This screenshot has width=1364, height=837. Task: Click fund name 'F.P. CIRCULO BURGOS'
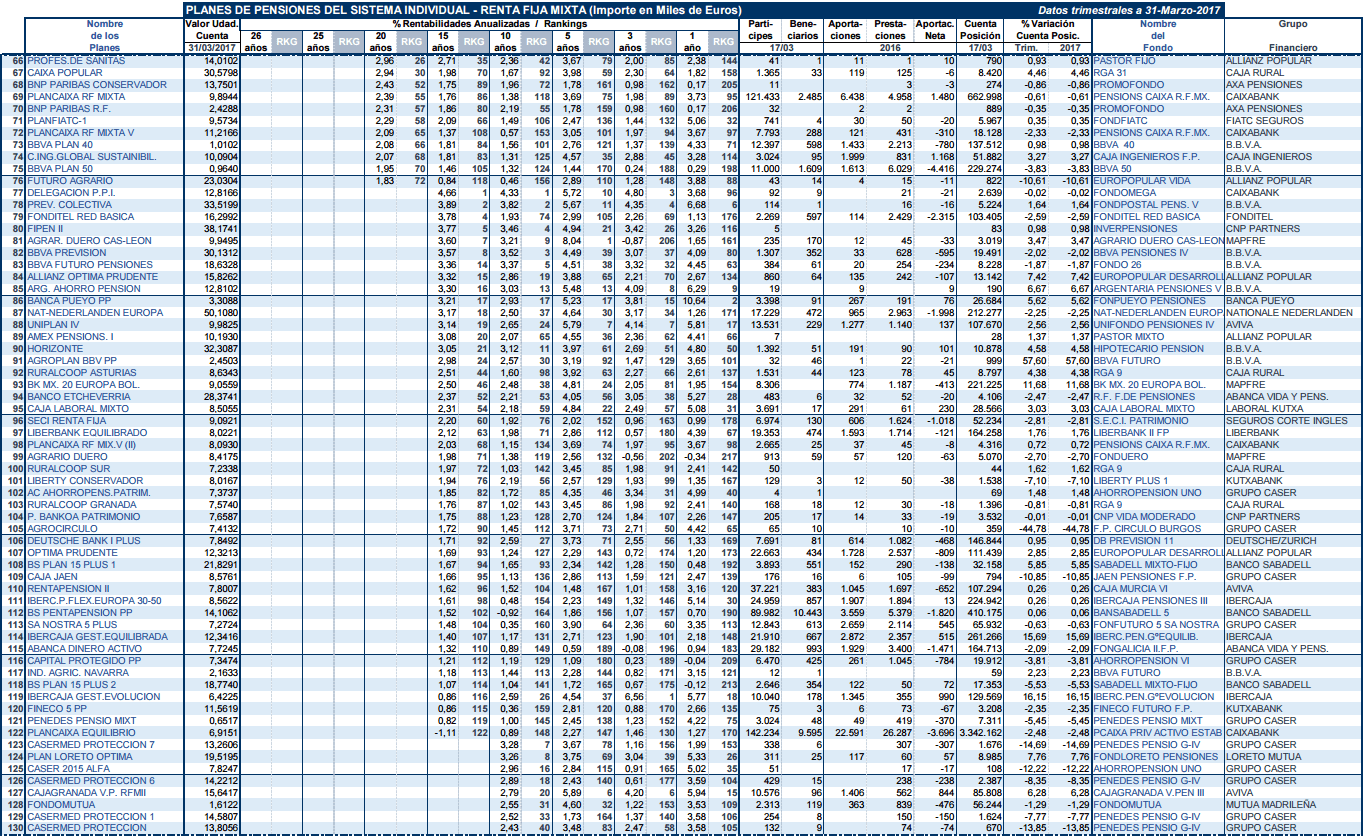click(x=1146, y=527)
